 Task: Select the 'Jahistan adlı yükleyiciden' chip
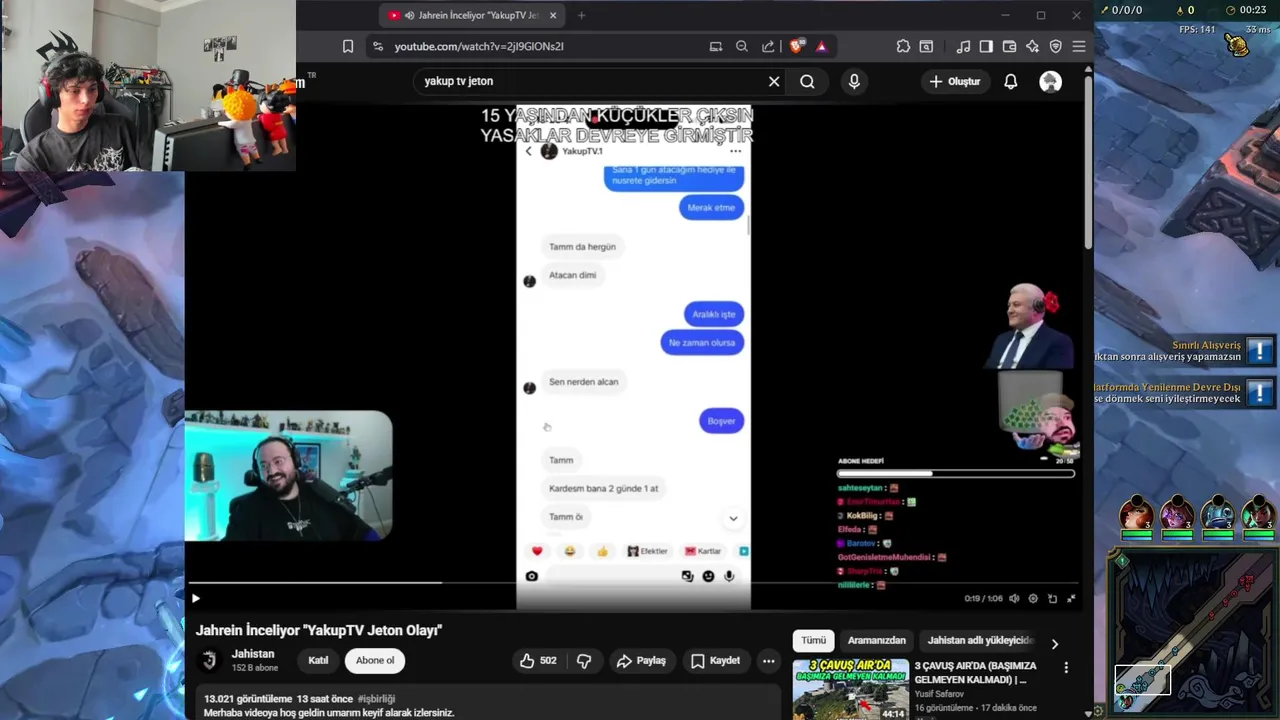point(980,640)
